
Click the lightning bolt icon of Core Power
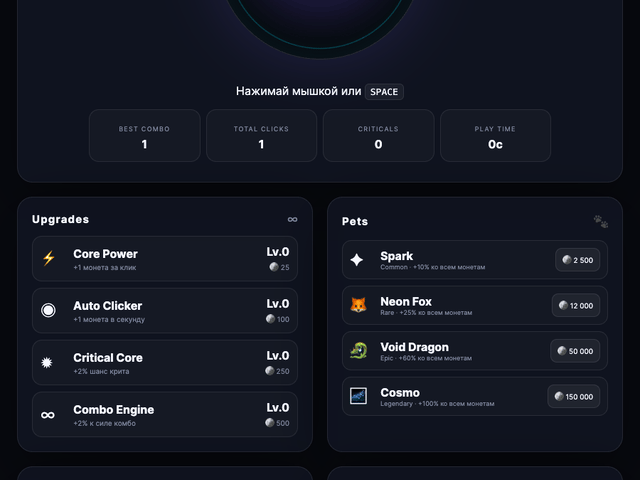click(x=49, y=258)
